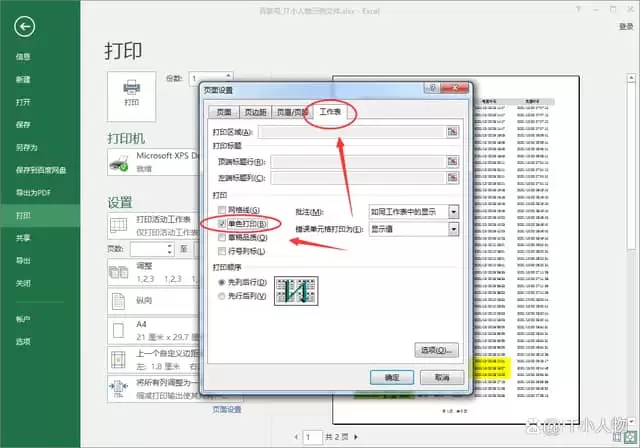This screenshot has height=448, width=640.
Task: Enable the 草稿品质(Q) draft quality checkbox
Action: click(222, 237)
